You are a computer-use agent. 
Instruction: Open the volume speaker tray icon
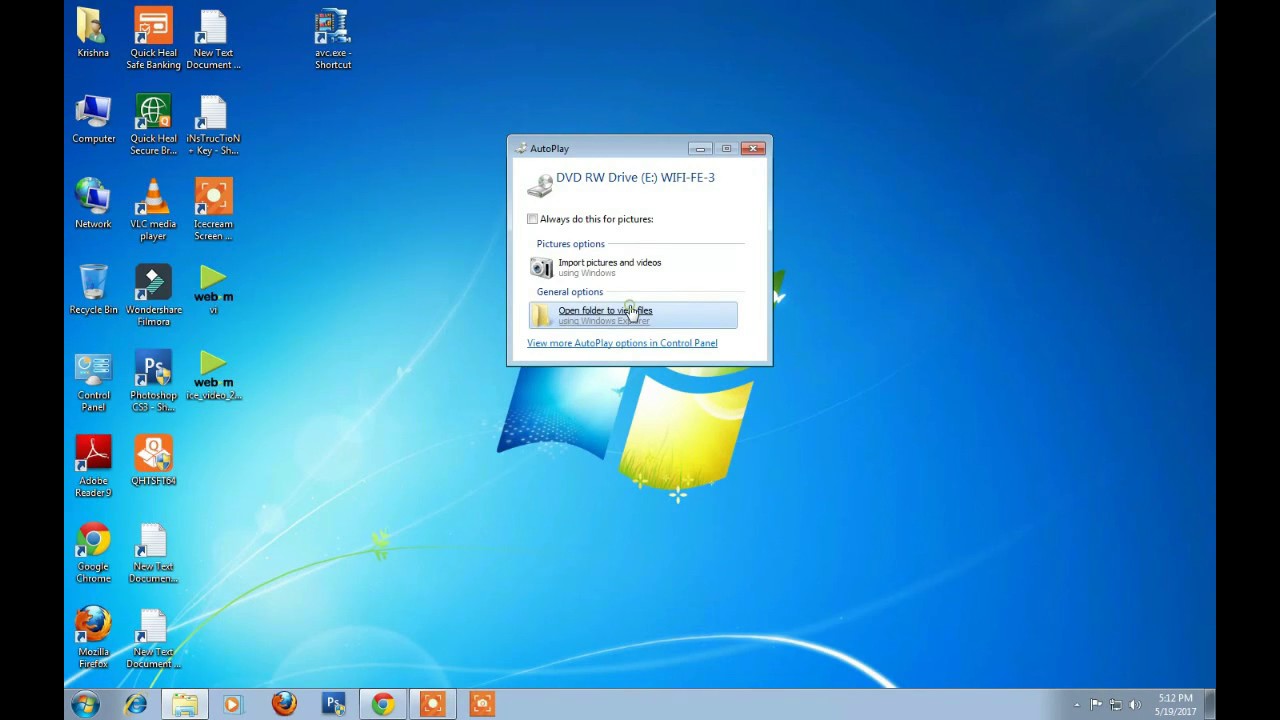pos(1135,705)
